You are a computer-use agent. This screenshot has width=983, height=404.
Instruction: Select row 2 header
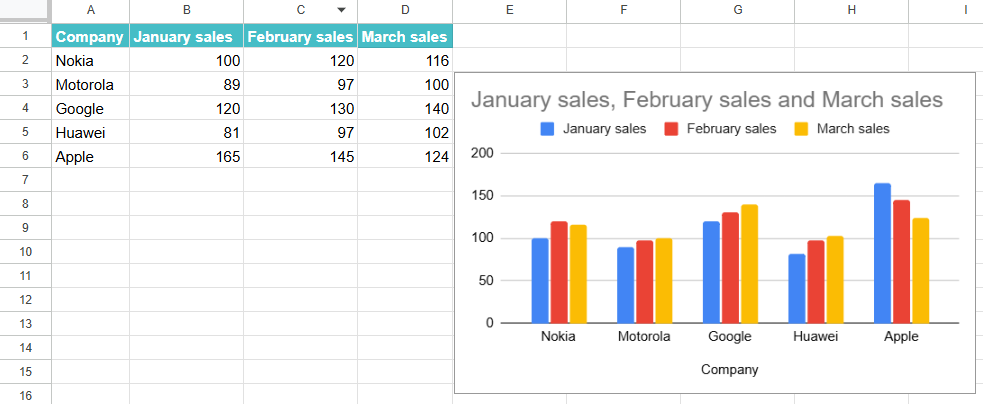point(25,60)
